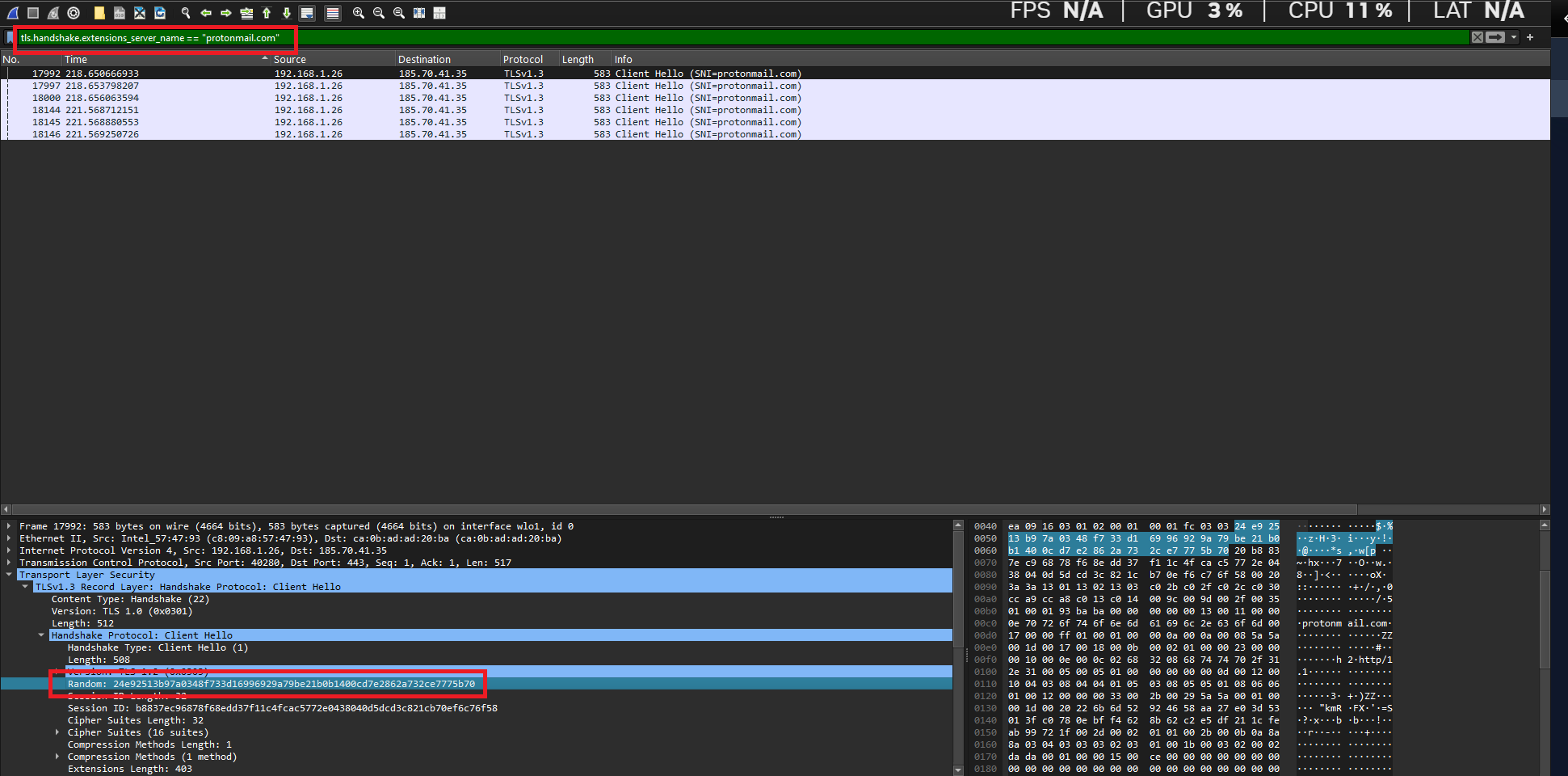Click the find packet magnifier icon
This screenshot has height=776, width=1568.
[x=186, y=13]
